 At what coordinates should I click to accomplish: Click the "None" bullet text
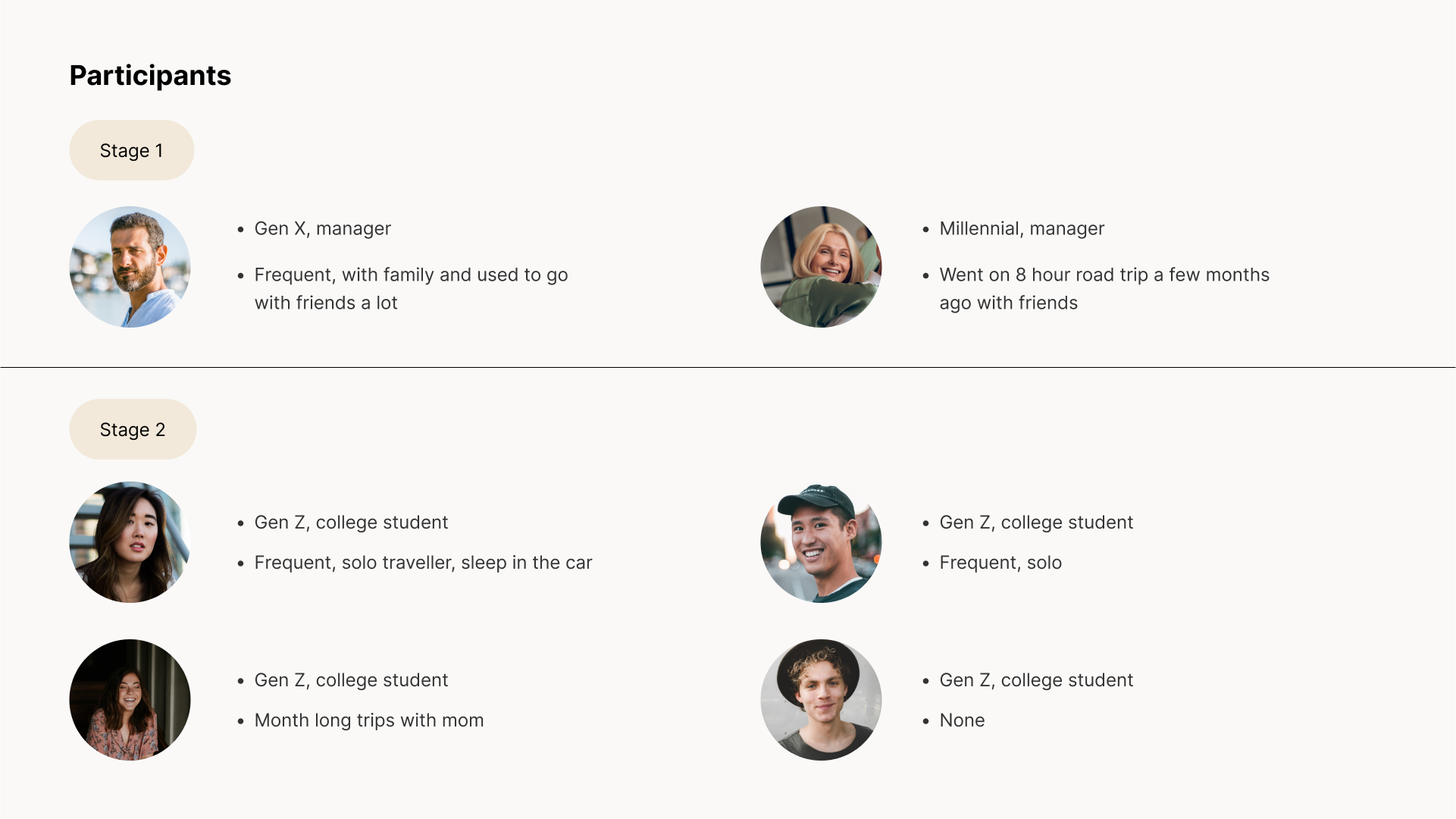click(962, 720)
